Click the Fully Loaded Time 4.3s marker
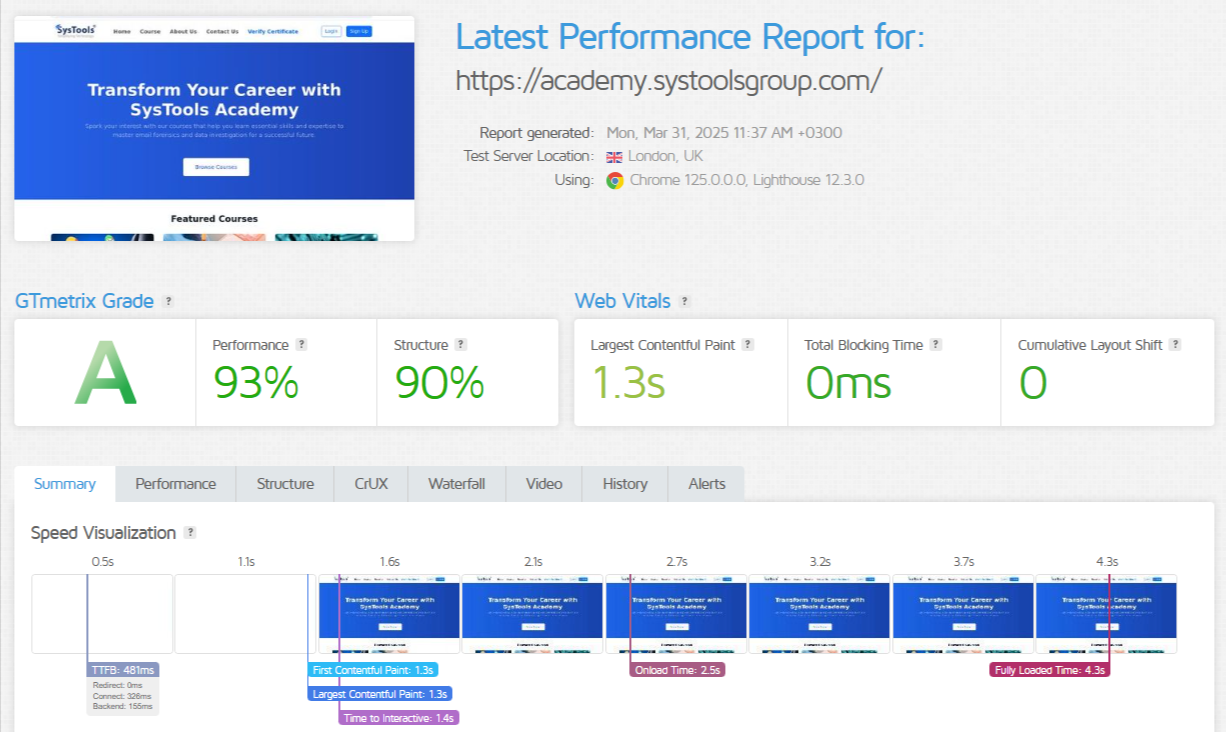Viewport: 1226px width, 732px height. 1050,670
